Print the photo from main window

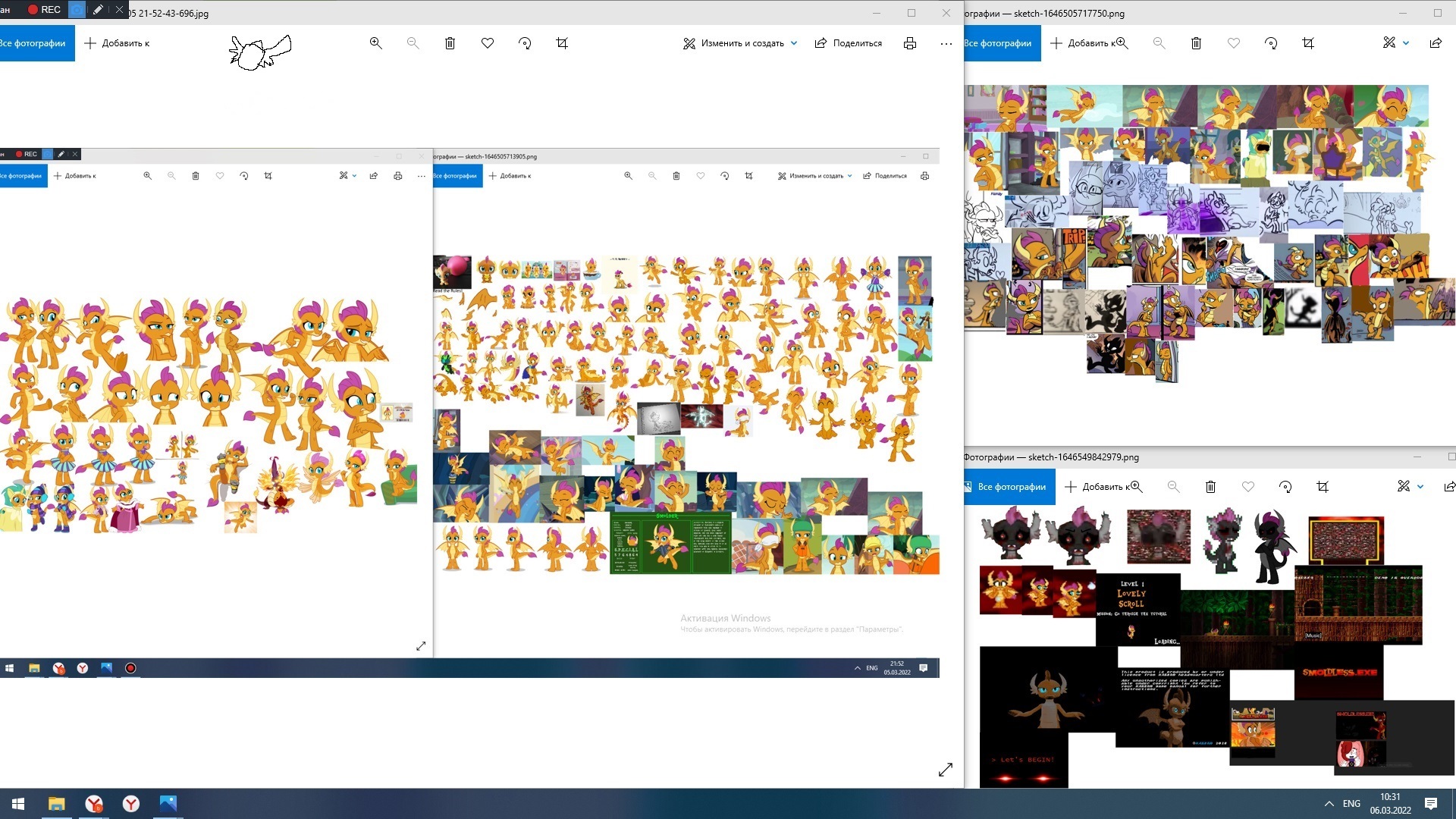tap(910, 43)
